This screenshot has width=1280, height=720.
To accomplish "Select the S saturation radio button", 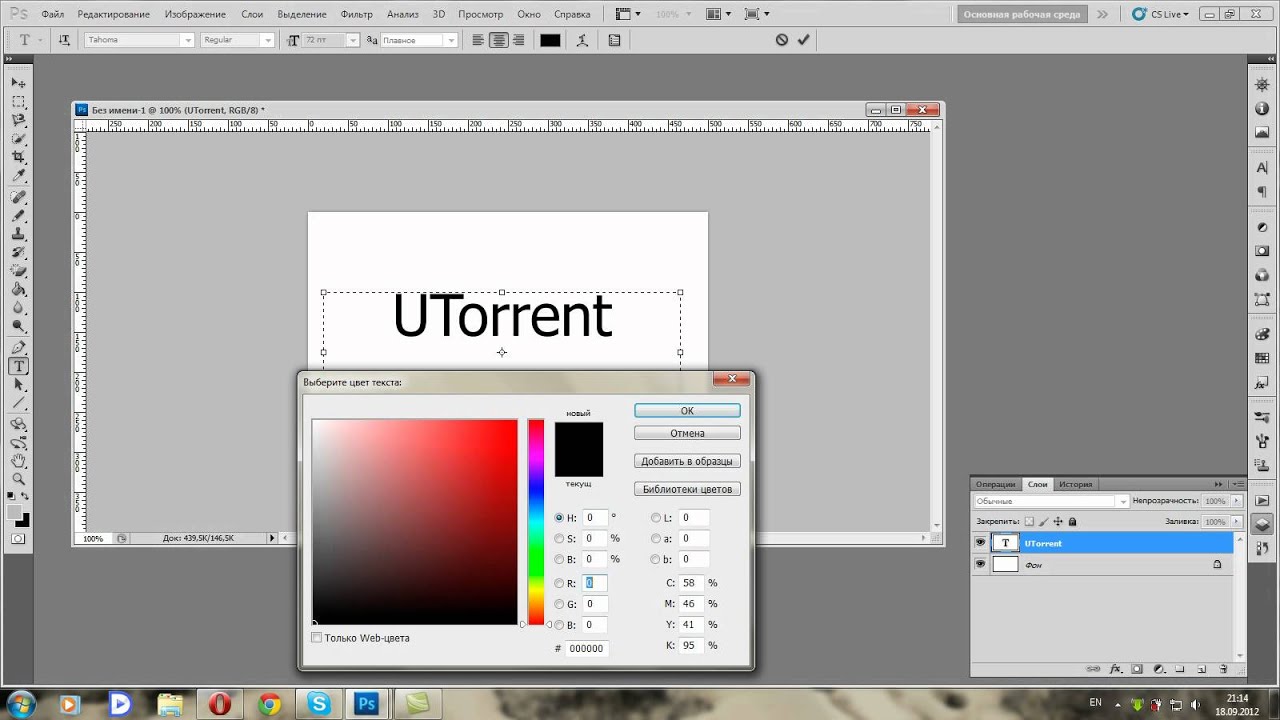I will 560,538.
